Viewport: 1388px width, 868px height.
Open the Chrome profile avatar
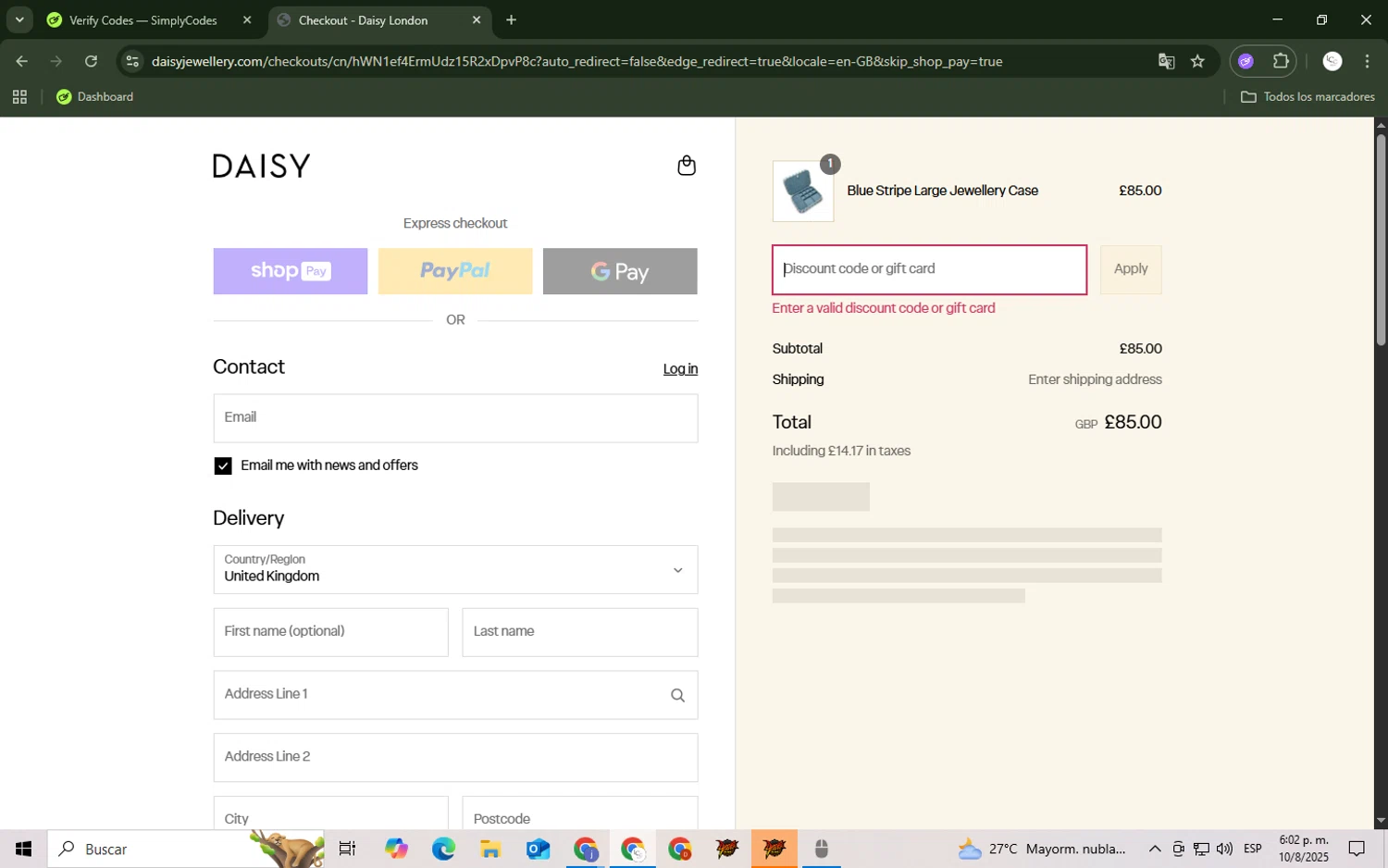(1332, 61)
